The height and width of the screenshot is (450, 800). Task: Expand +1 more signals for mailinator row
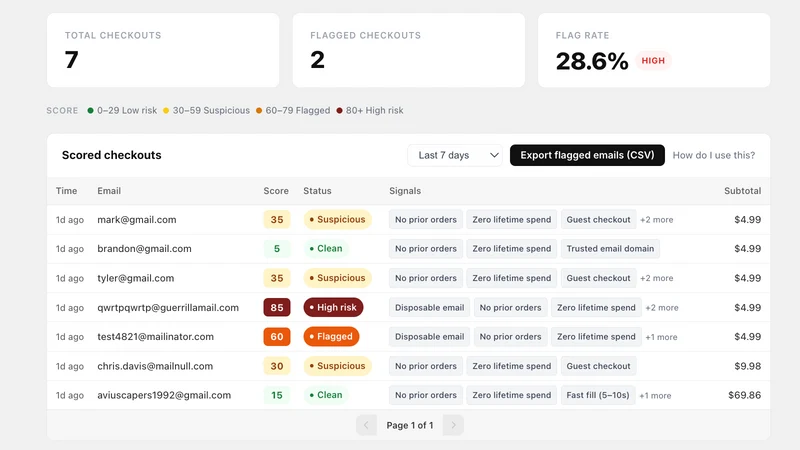(661, 337)
